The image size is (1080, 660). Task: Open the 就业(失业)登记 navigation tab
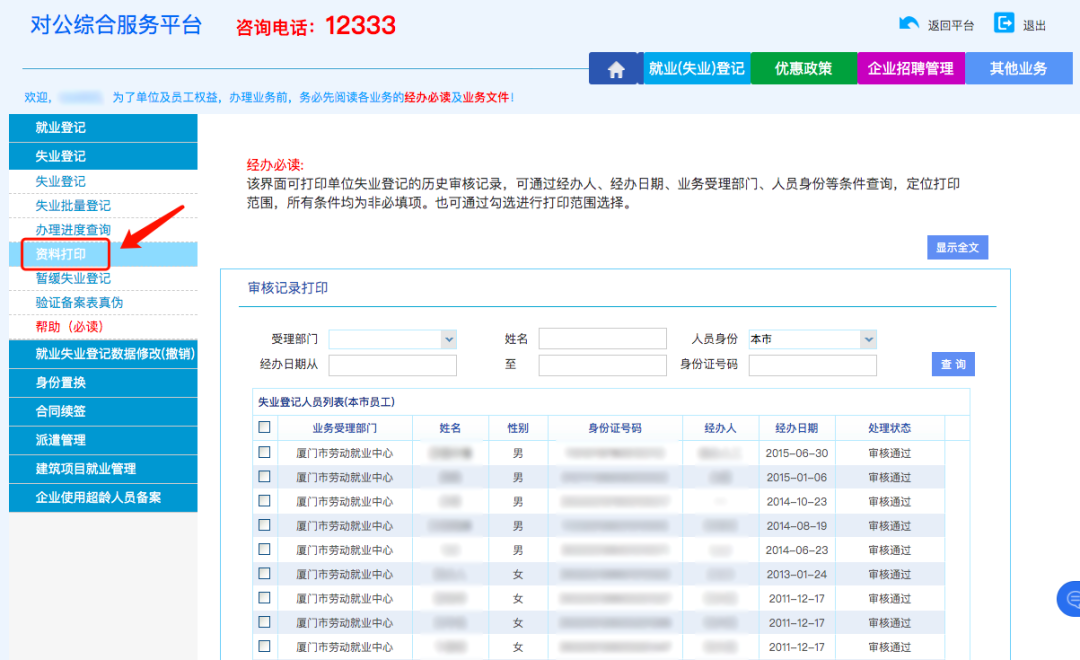click(x=696, y=69)
